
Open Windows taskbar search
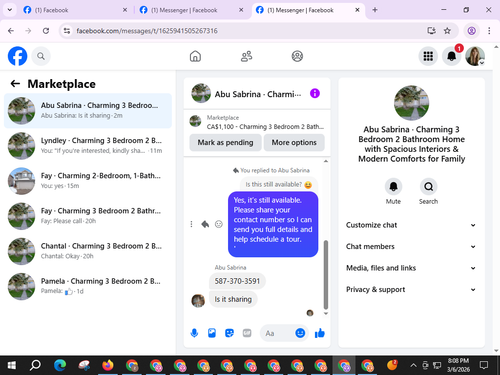tap(35, 365)
